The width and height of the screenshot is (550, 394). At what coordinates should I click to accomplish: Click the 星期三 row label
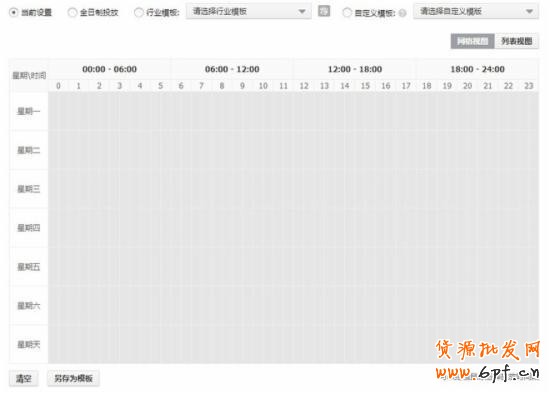(x=29, y=189)
